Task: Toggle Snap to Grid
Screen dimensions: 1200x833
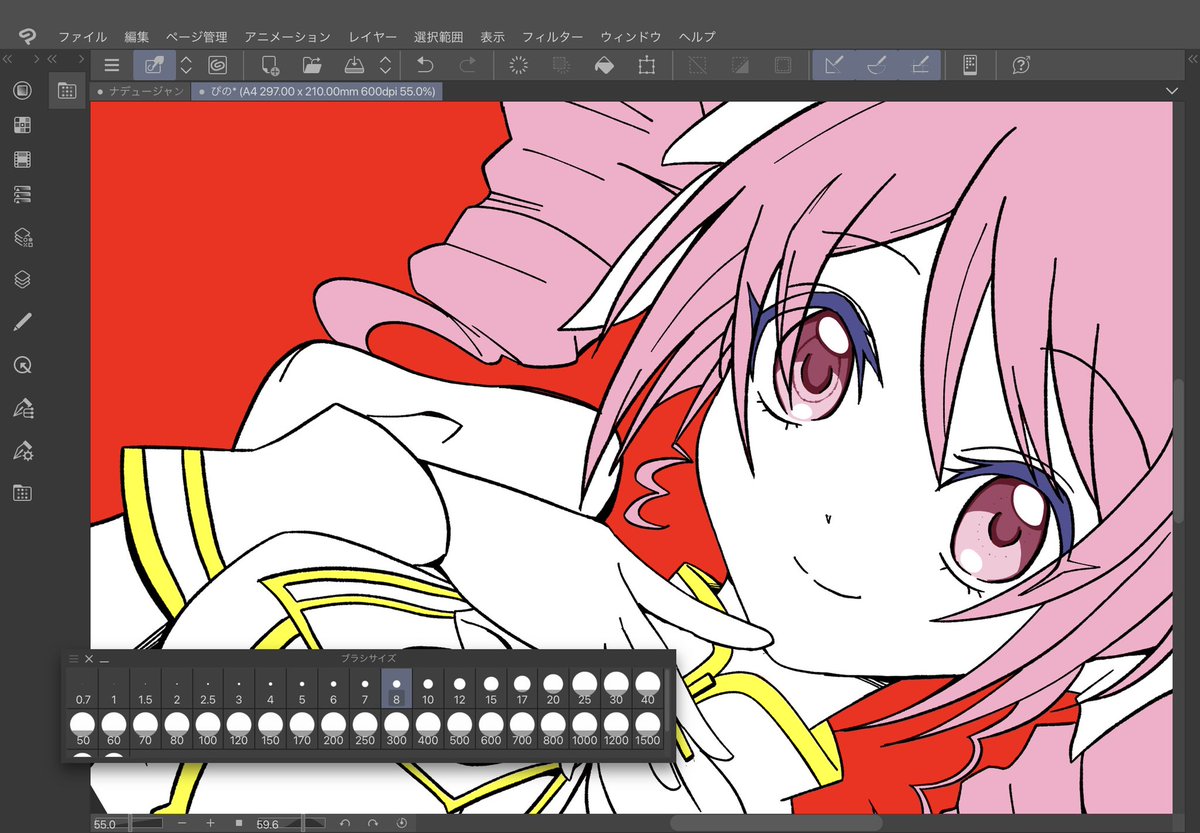Action: (919, 65)
